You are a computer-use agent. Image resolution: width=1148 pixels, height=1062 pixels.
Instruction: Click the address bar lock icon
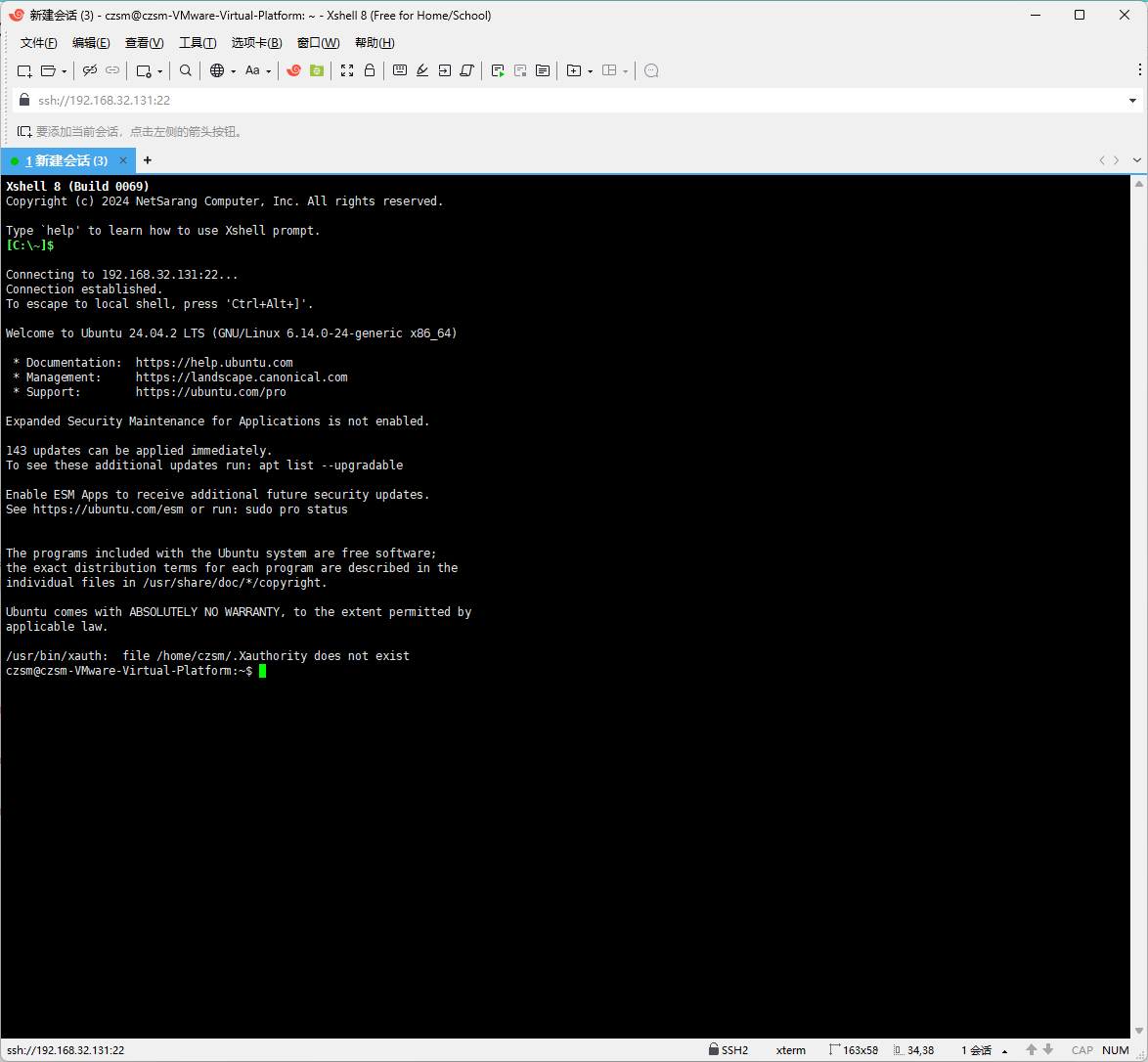[24, 100]
